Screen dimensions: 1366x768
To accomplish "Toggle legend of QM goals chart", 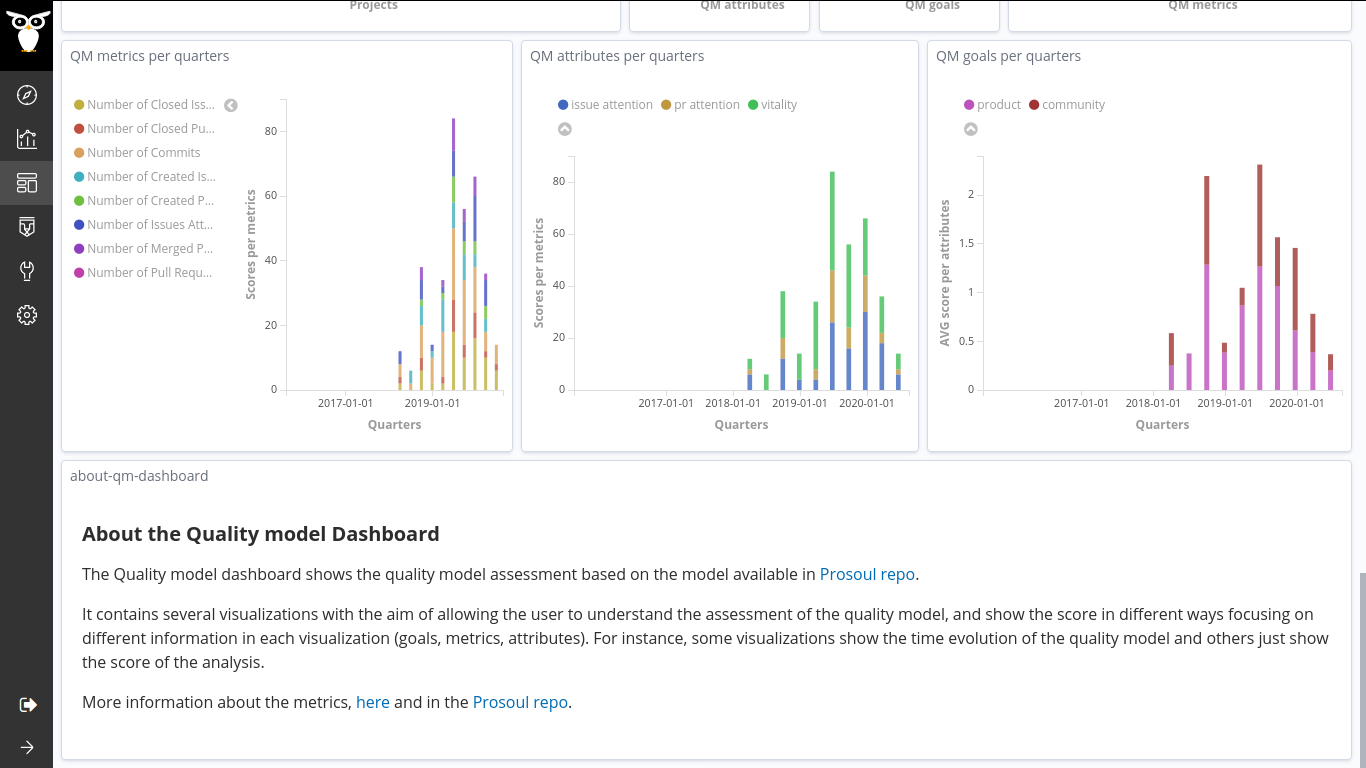I will pos(971,129).
